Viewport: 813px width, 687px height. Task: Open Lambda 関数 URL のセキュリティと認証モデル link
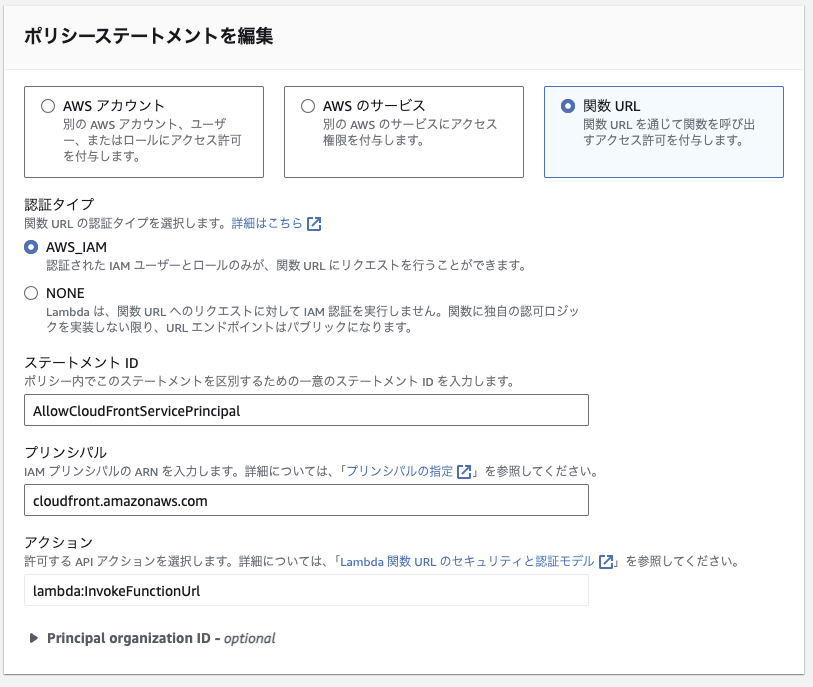(x=467, y=561)
